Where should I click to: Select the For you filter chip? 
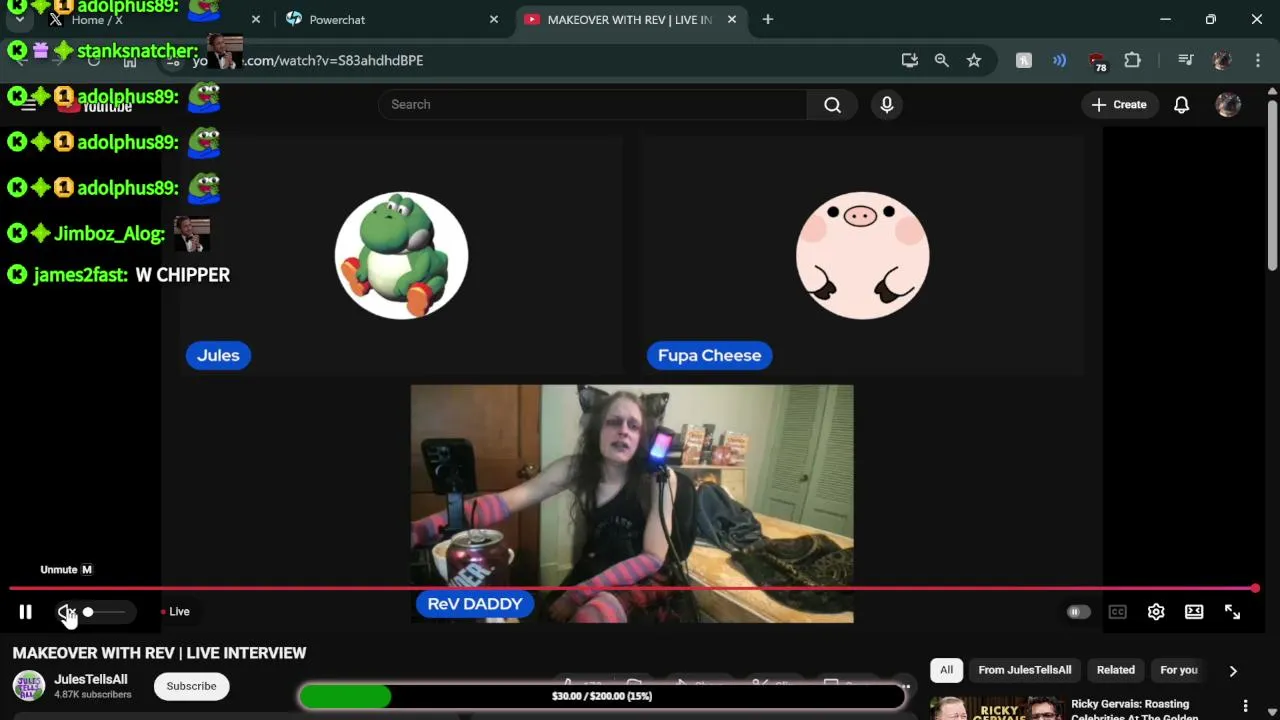coord(1178,670)
